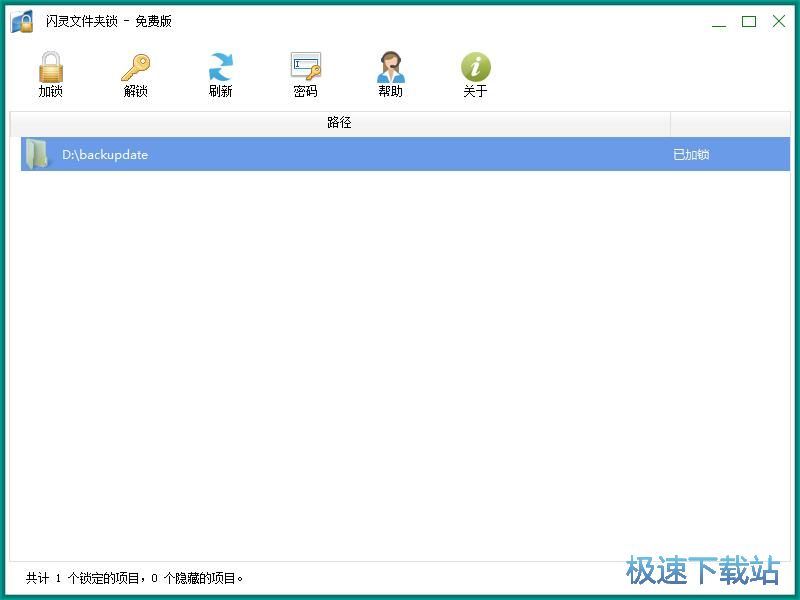The image size is (800, 600).
Task: Select the D:\backupdate folder icon
Action: pos(37,154)
